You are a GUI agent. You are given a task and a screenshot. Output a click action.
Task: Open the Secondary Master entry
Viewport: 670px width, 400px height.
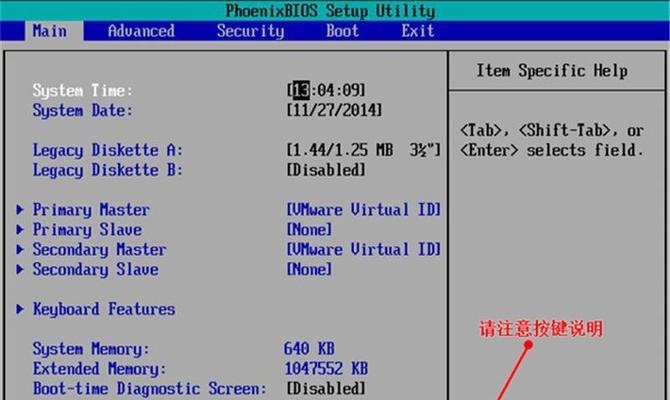pyautogui.click(x=100, y=249)
